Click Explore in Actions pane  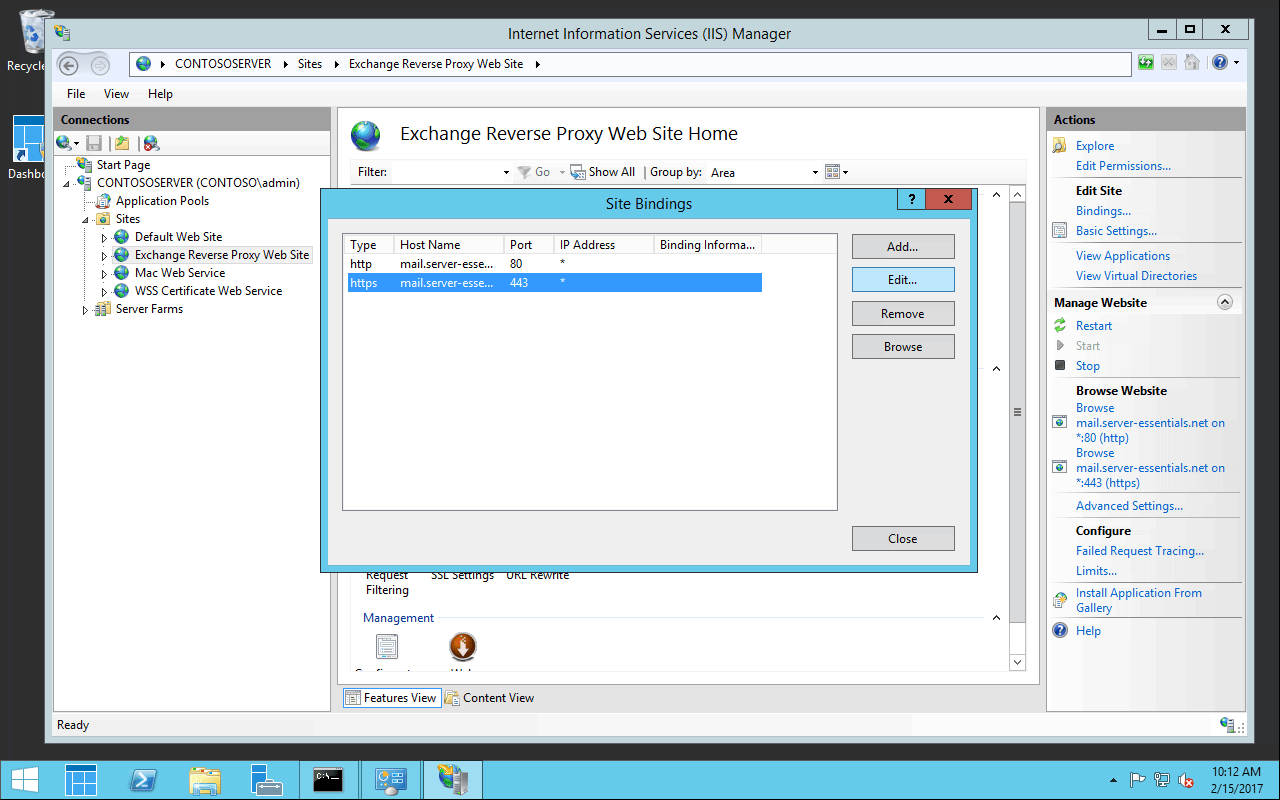[1095, 146]
